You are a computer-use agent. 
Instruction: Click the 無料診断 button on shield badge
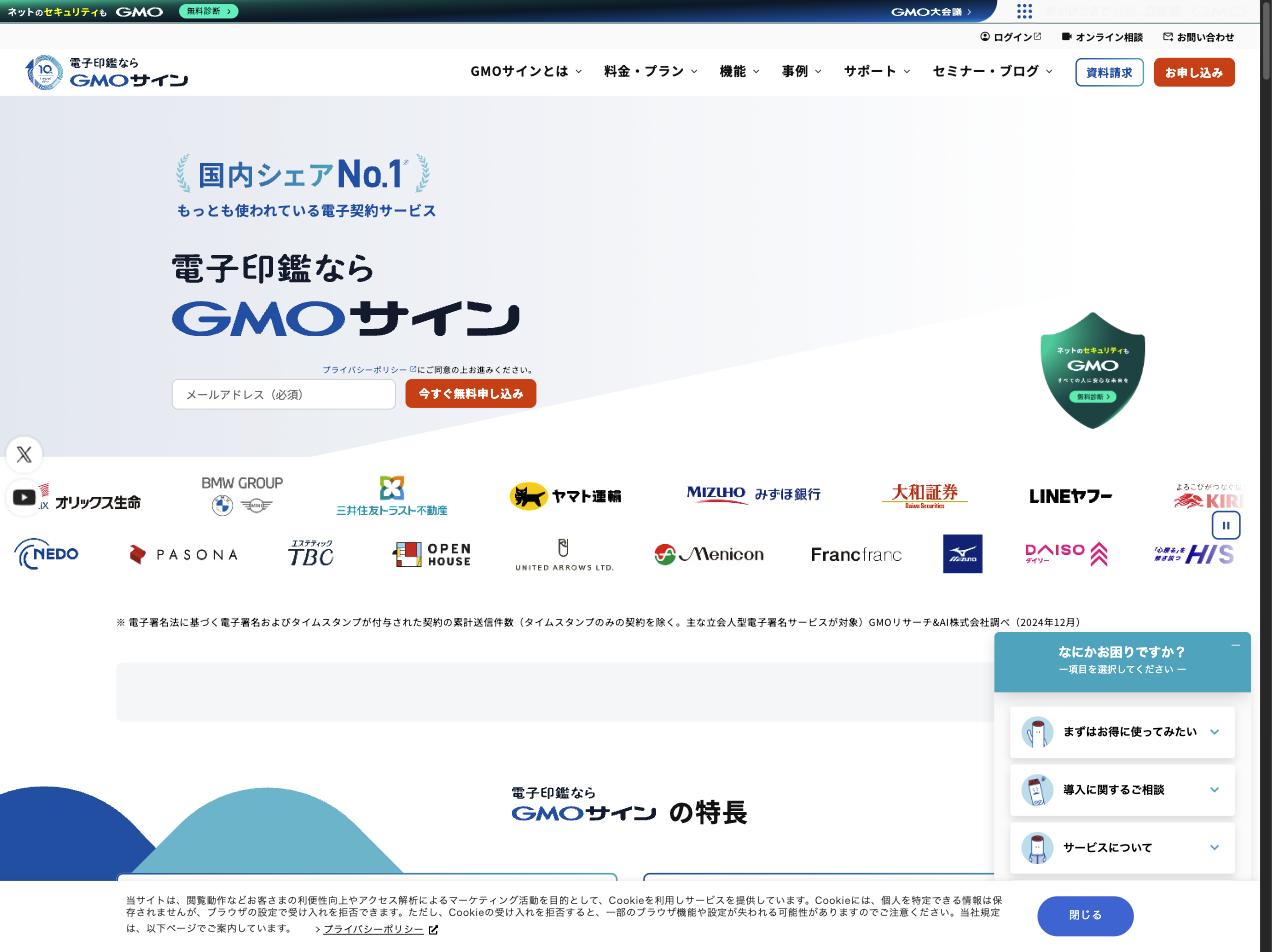[x=1092, y=397]
